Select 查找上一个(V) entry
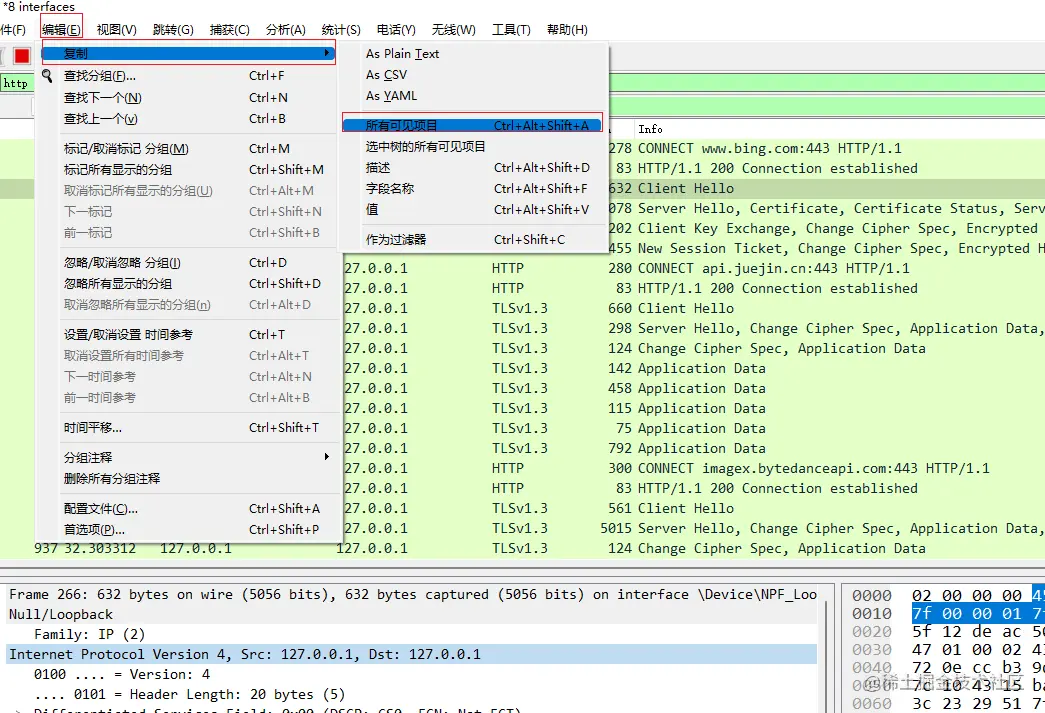 (x=188, y=119)
